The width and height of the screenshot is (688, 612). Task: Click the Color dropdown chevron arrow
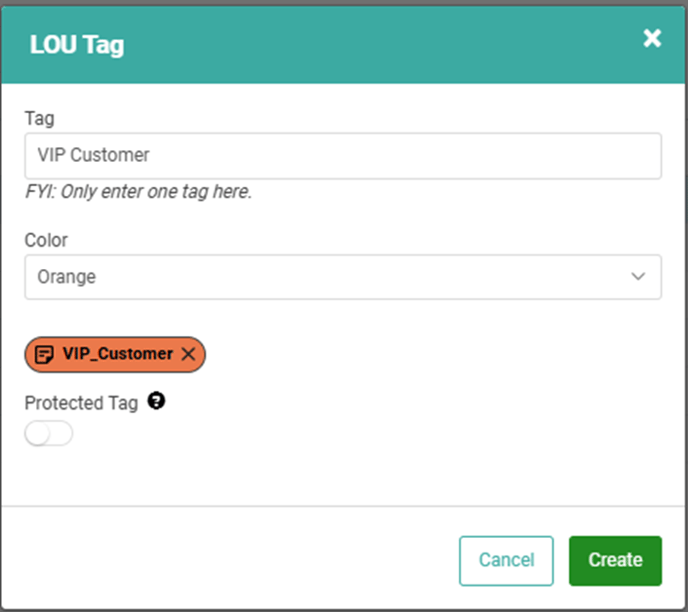tap(638, 276)
